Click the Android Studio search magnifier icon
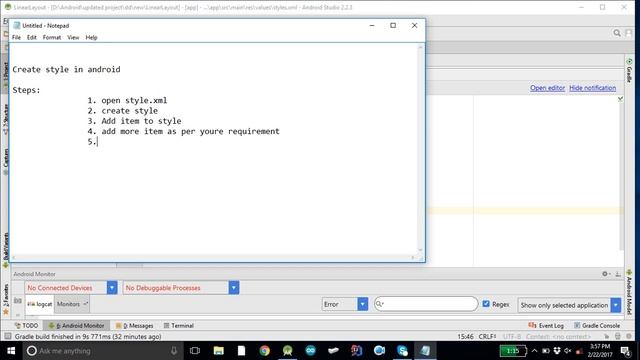This screenshot has height=360, width=640. (617, 33)
